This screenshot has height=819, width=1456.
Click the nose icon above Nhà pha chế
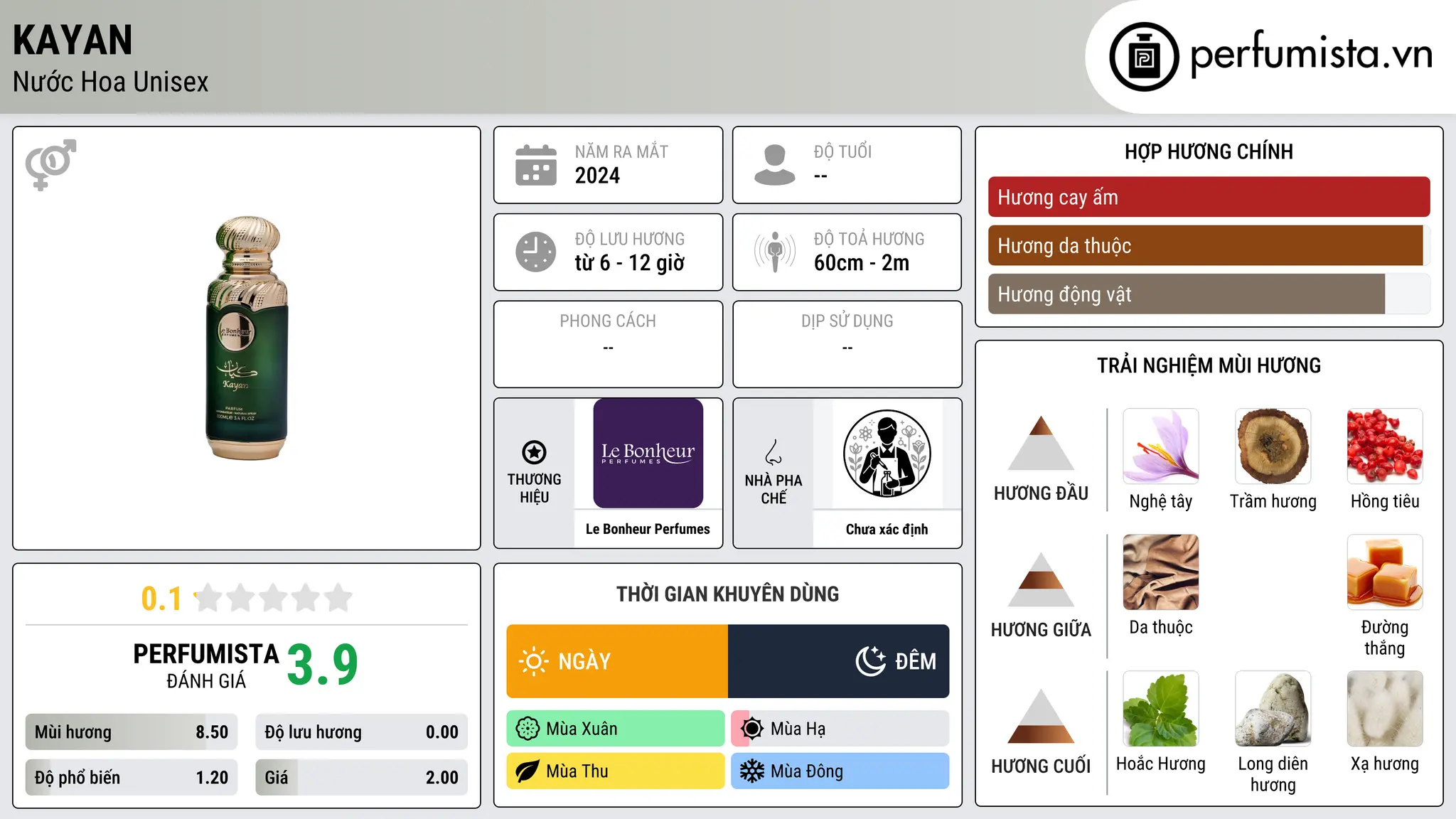773,452
